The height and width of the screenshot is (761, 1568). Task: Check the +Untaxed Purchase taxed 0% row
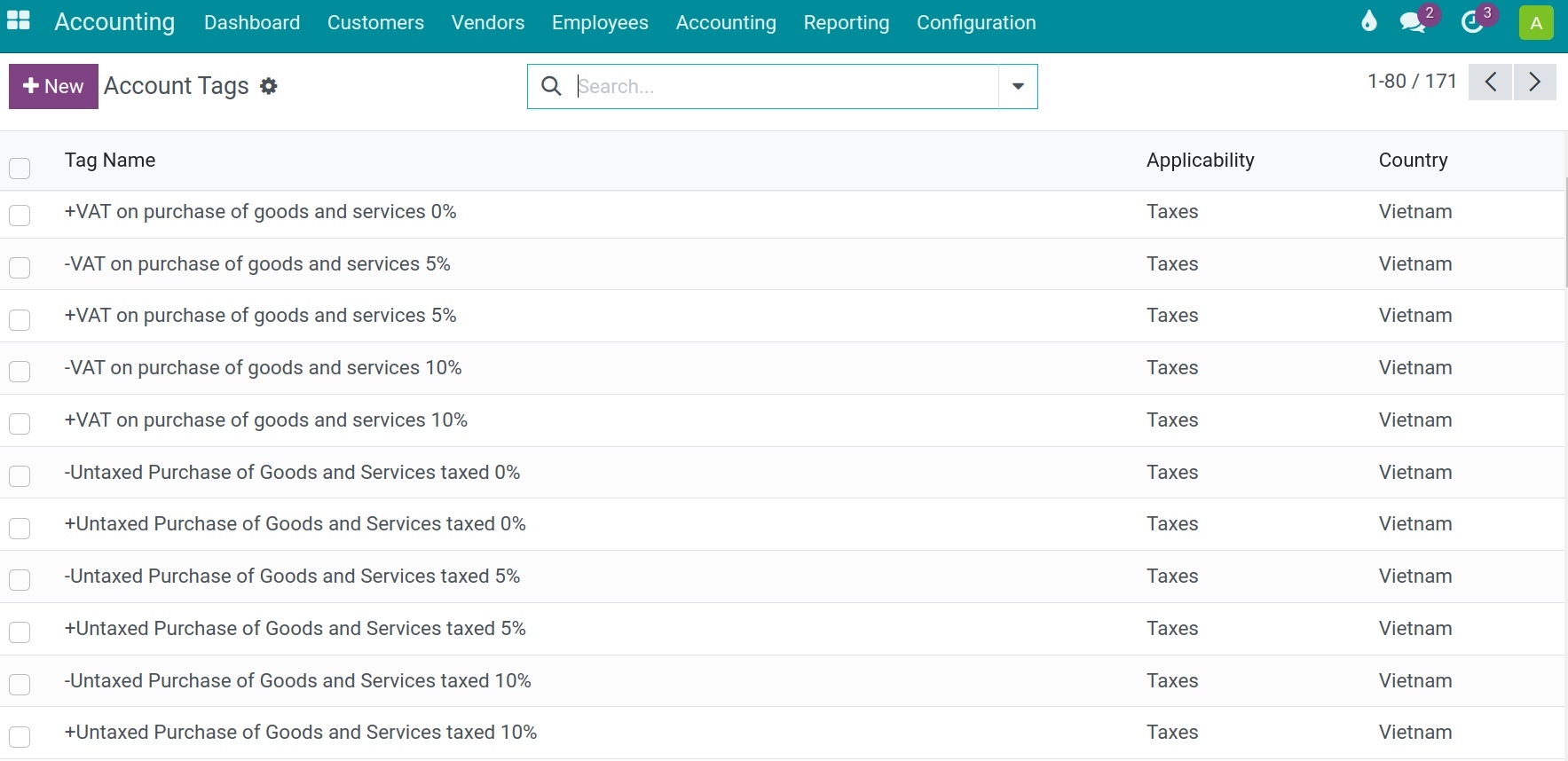[20, 528]
